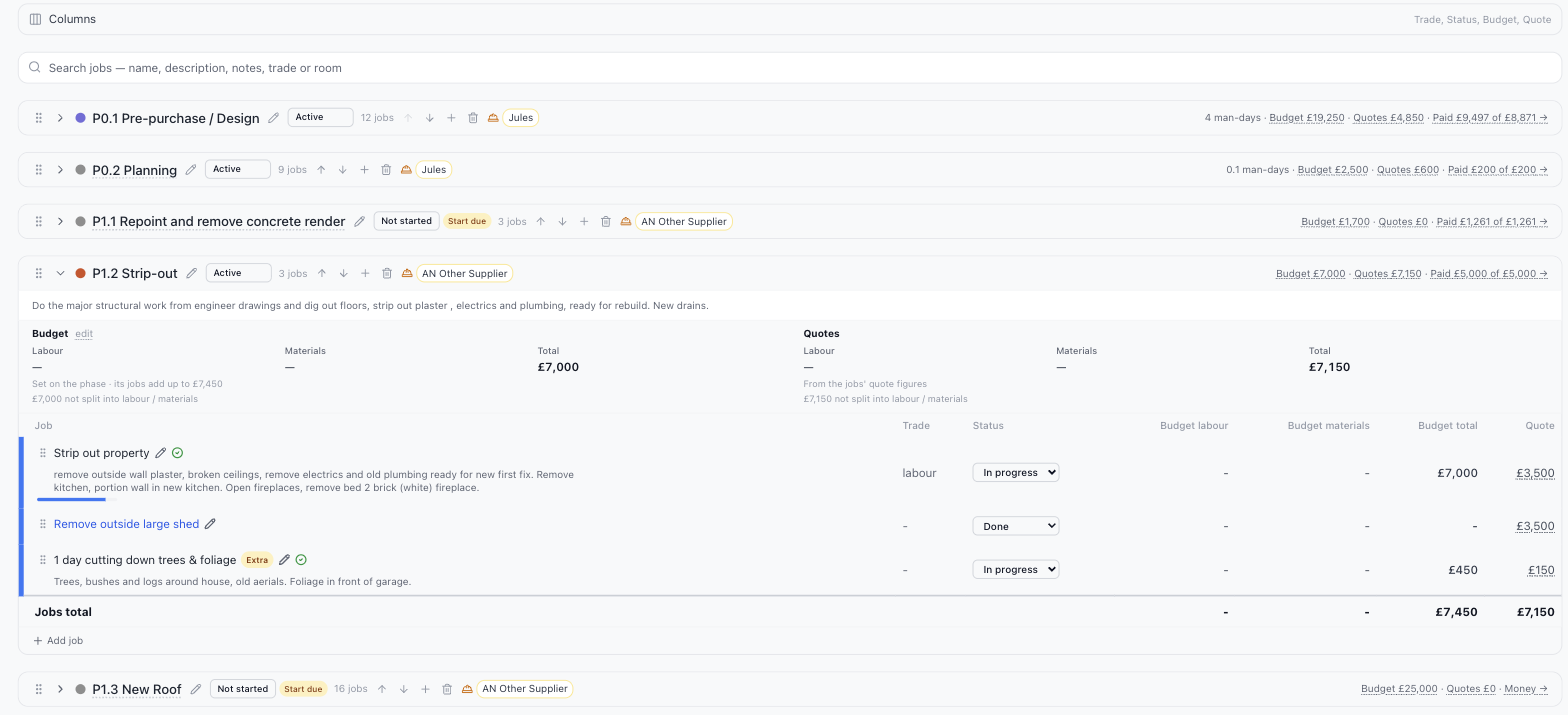Open the Active status dropdown for P1.2 Strip-out

point(239,273)
